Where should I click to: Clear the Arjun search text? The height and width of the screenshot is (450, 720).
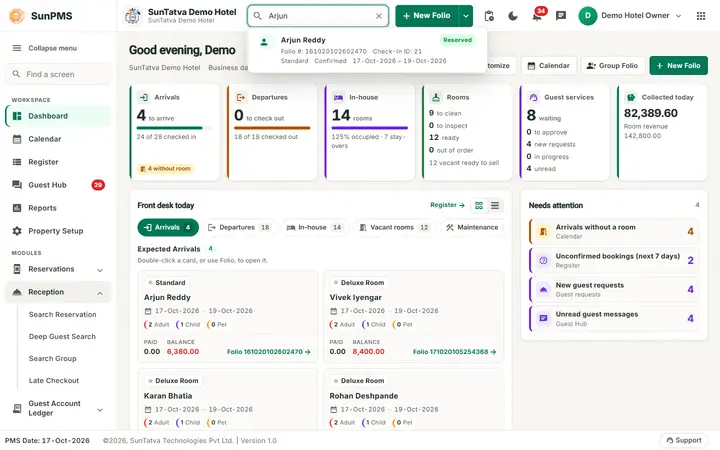[379, 16]
